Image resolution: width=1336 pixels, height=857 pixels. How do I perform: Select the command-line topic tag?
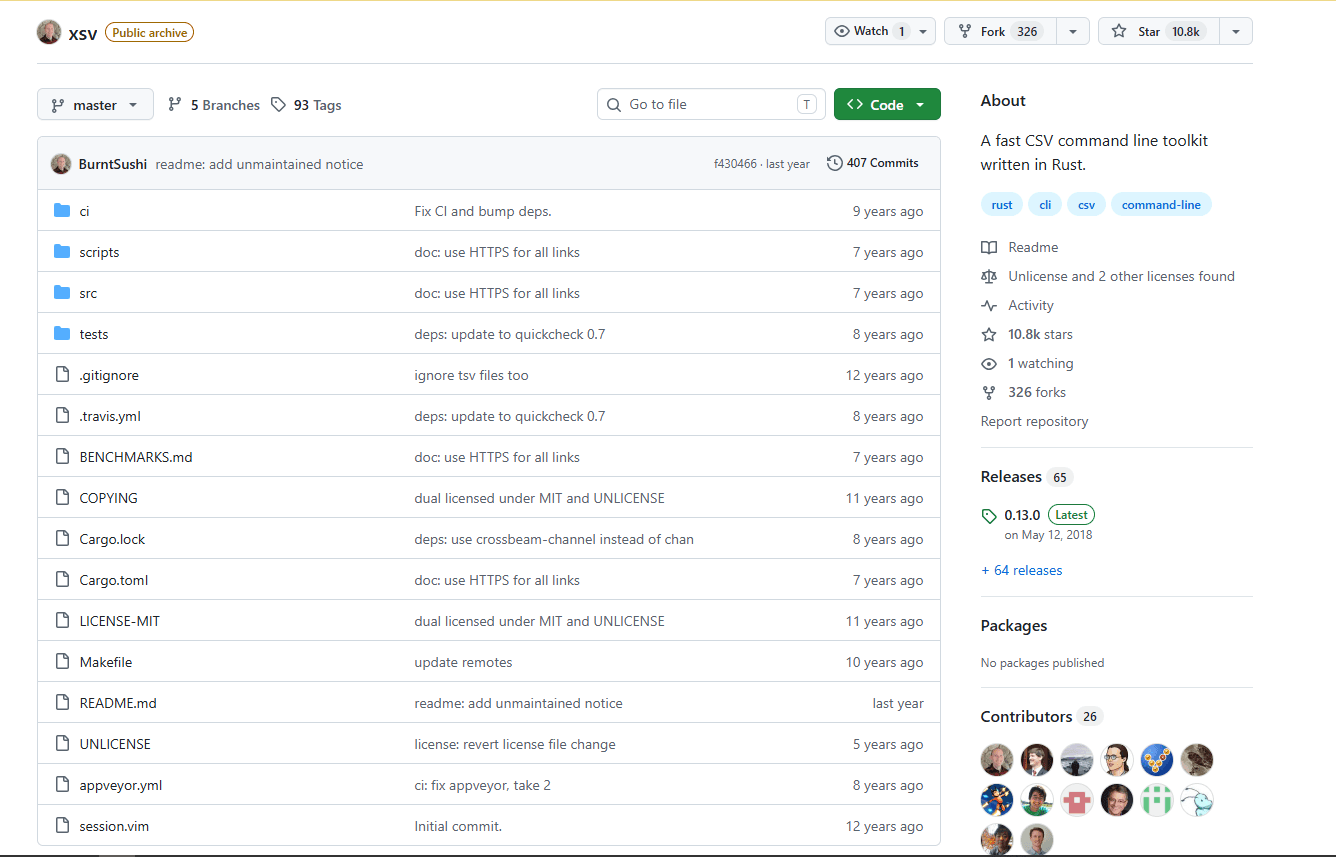point(1161,205)
